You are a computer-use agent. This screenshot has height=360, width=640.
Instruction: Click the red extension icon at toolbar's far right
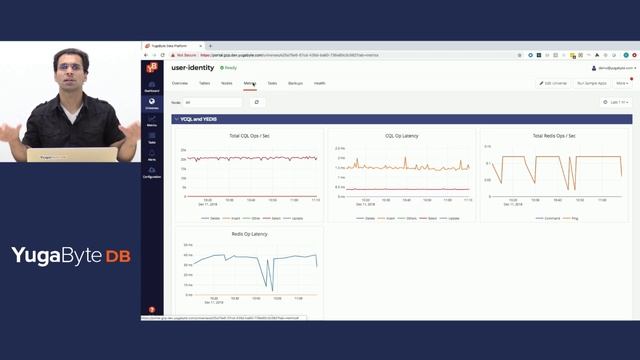pyautogui.click(x=634, y=55)
